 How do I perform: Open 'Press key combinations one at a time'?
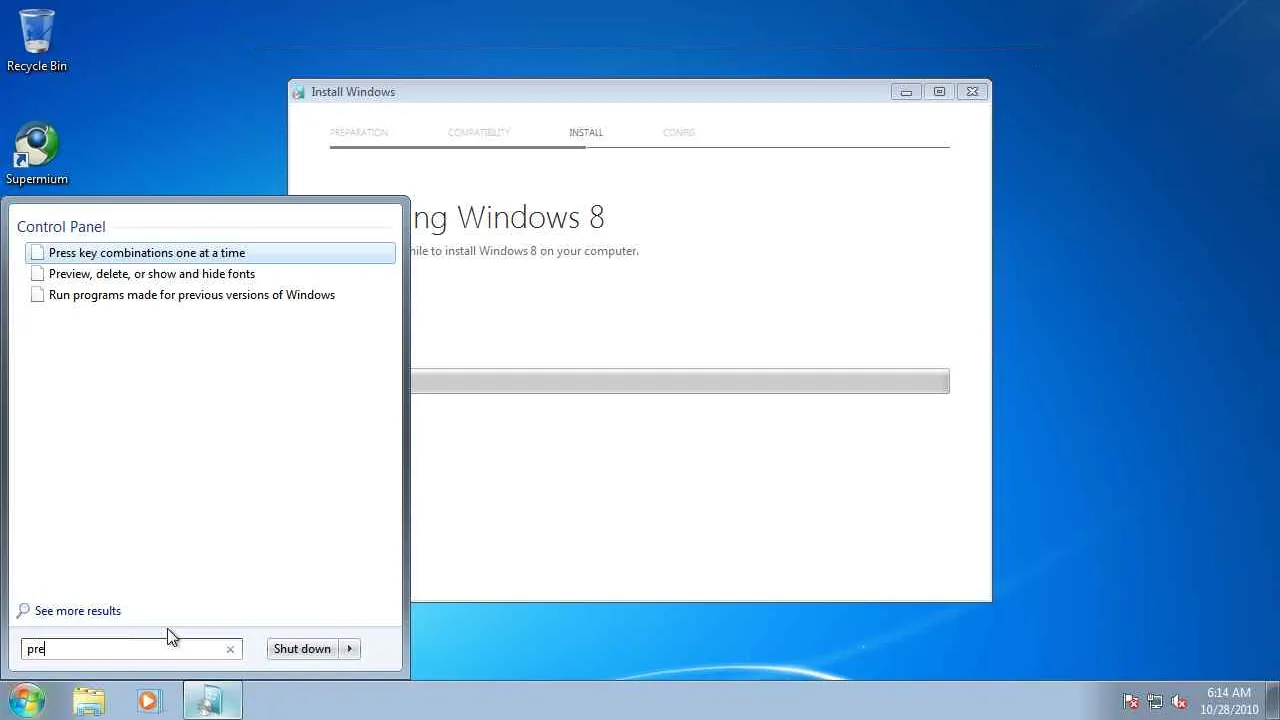pos(210,253)
